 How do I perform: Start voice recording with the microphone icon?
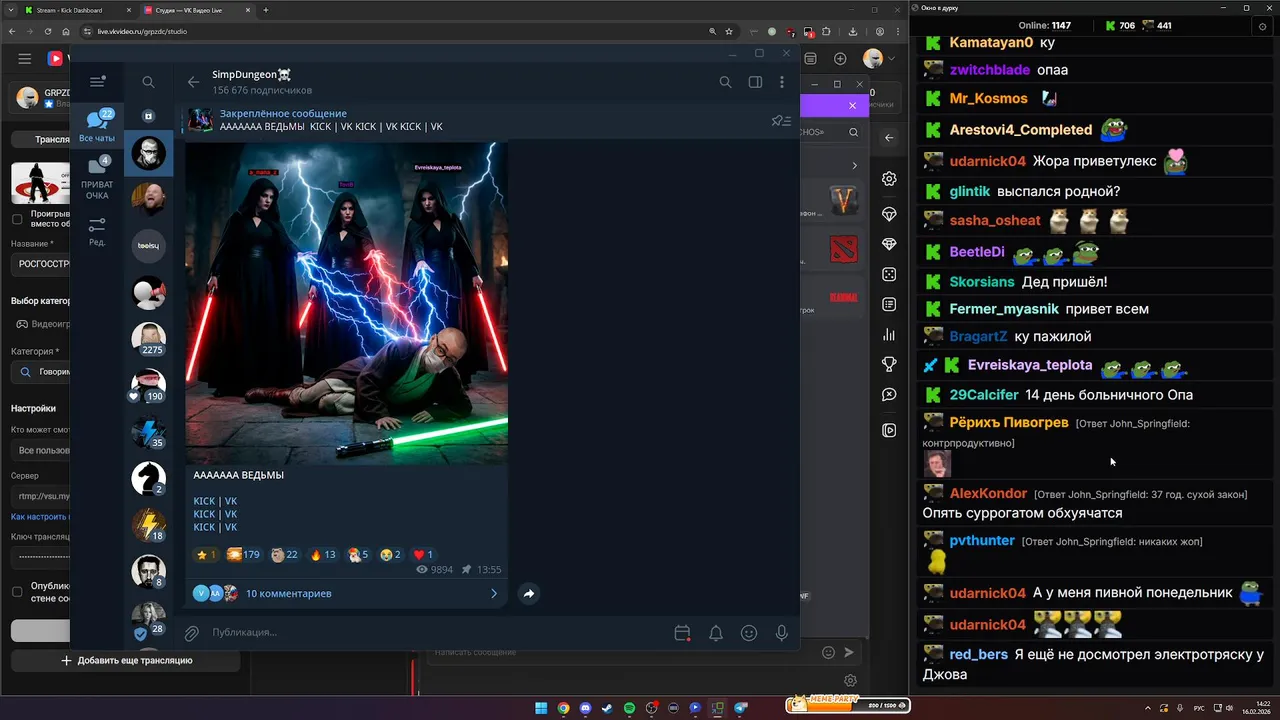pyautogui.click(x=782, y=633)
